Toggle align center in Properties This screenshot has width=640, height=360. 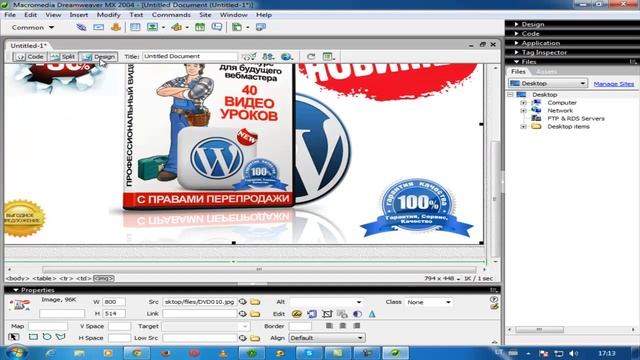click(x=343, y=326)
